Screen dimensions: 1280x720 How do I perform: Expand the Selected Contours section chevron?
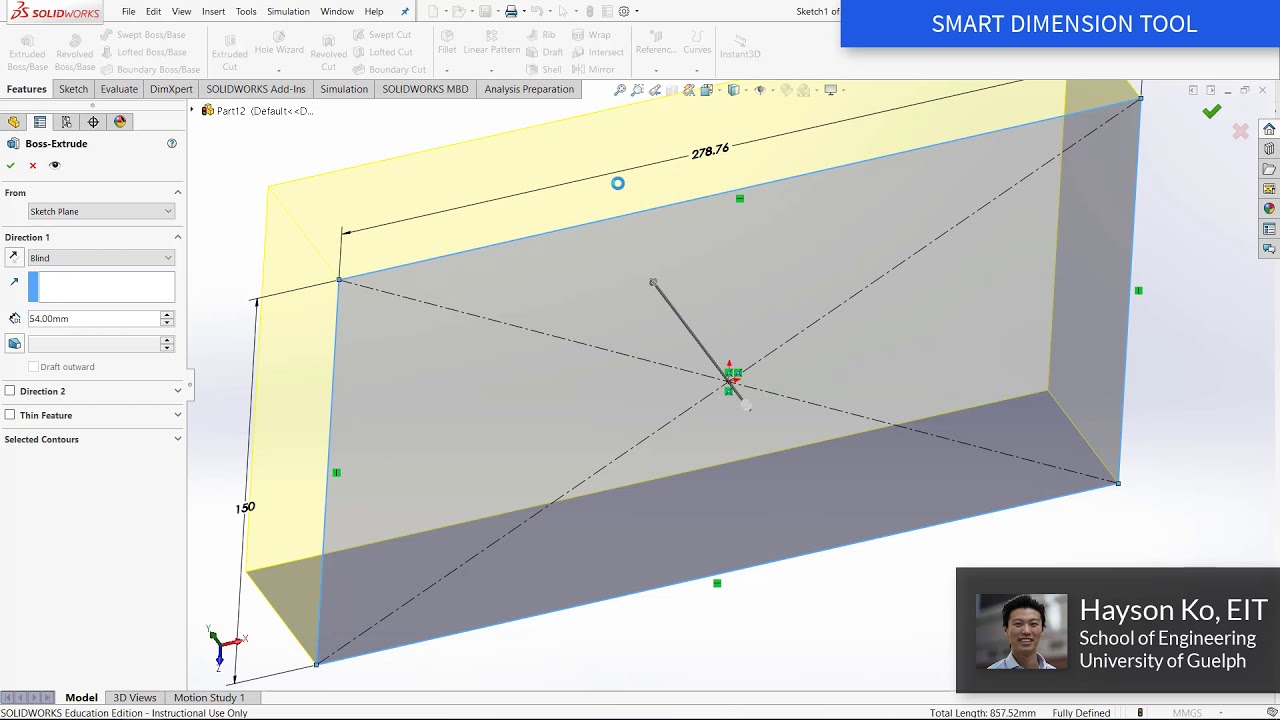[178, 439]
